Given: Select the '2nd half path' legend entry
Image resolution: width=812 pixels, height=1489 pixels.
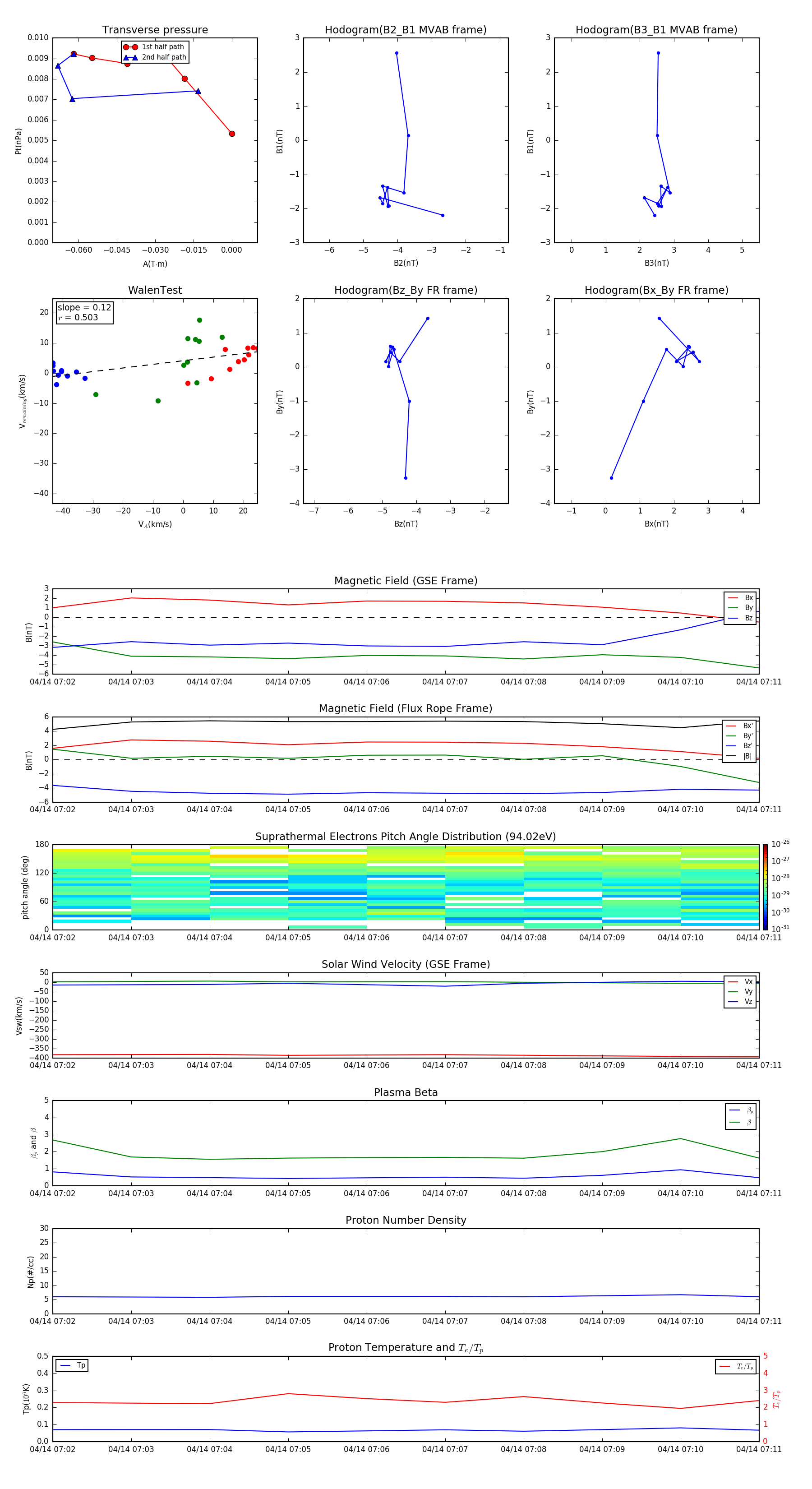Looking at the screenshot, I should tap(155, 57).
